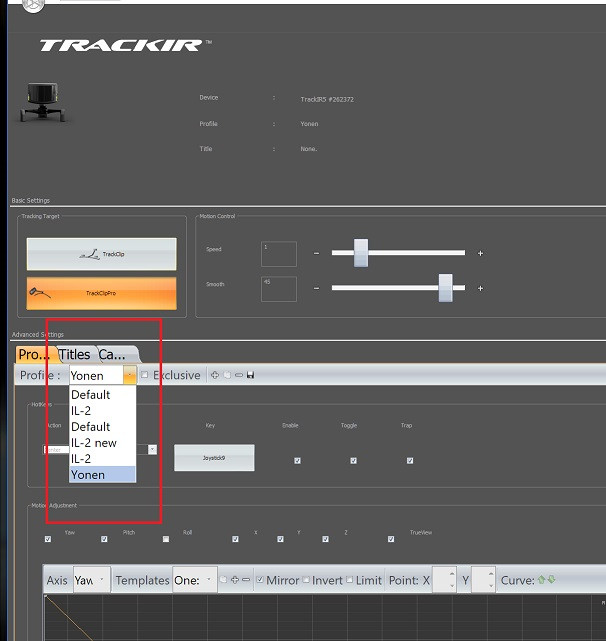Click the Speed value input box
Screen dimensions: 606x641
(x=279, y=254)
